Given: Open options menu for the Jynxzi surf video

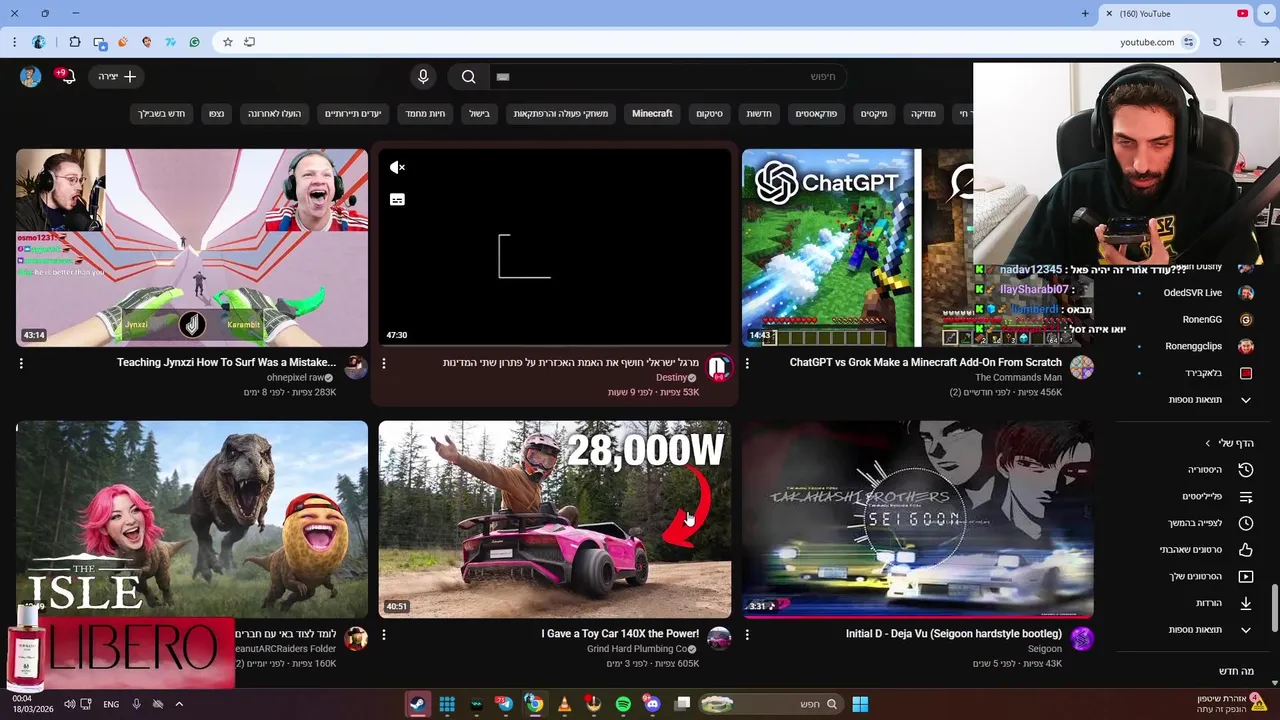Looking at the screenshot, I should 21,363.
